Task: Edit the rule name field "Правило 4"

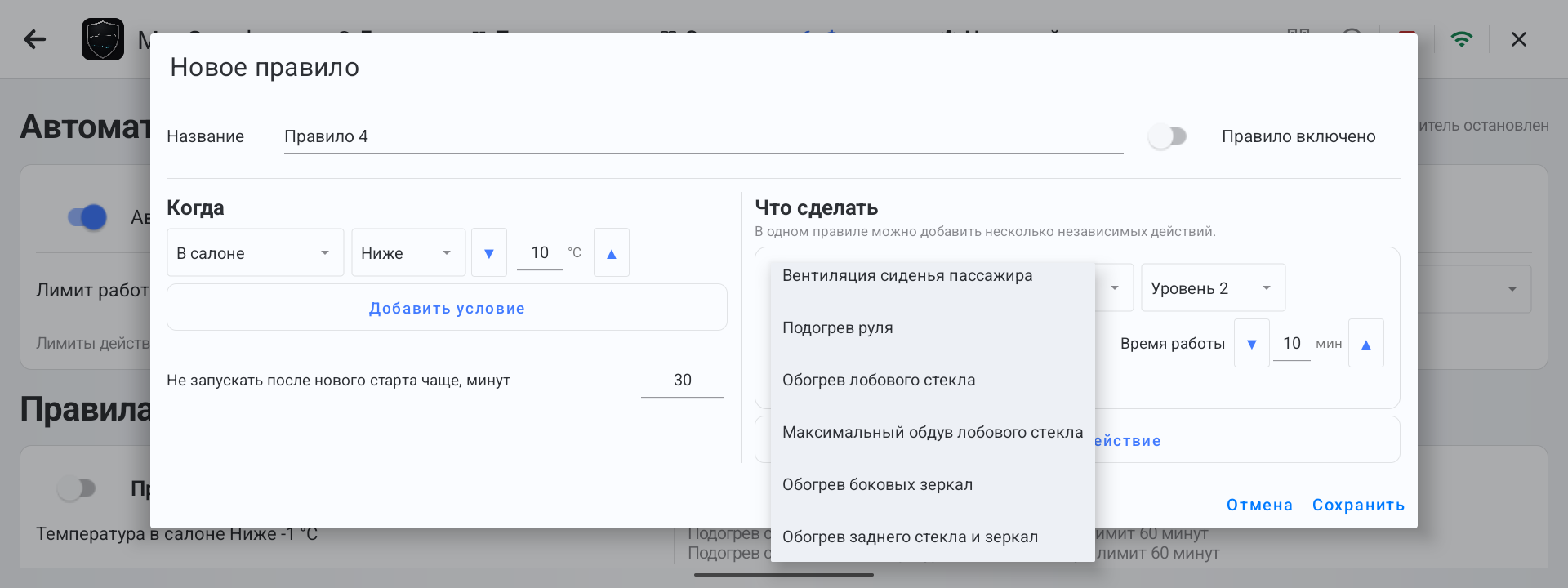Action: (703, 136)
